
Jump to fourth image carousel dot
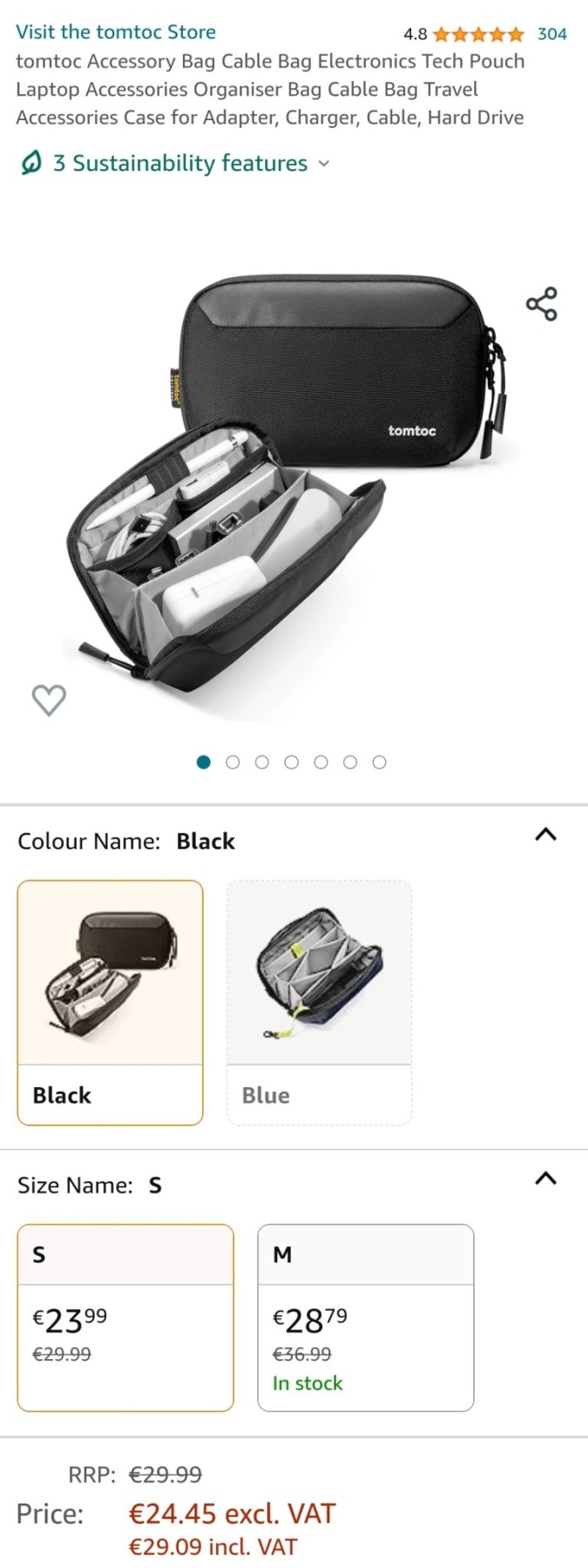(292, 762)
